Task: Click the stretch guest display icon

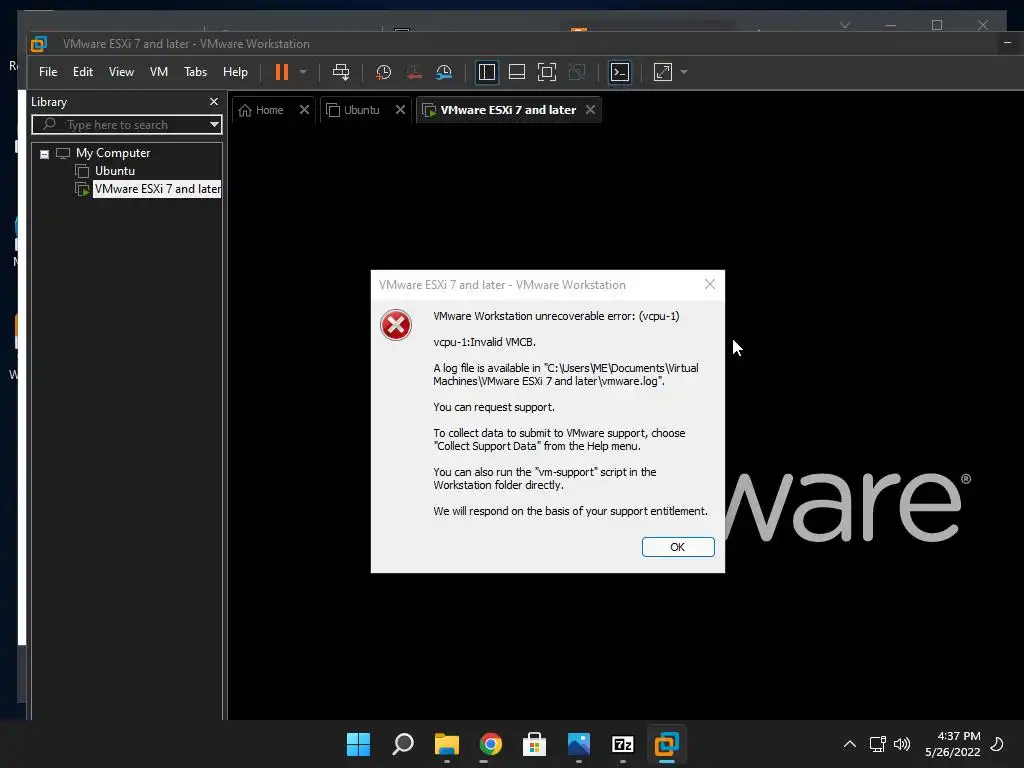Action: click(663, 72)
